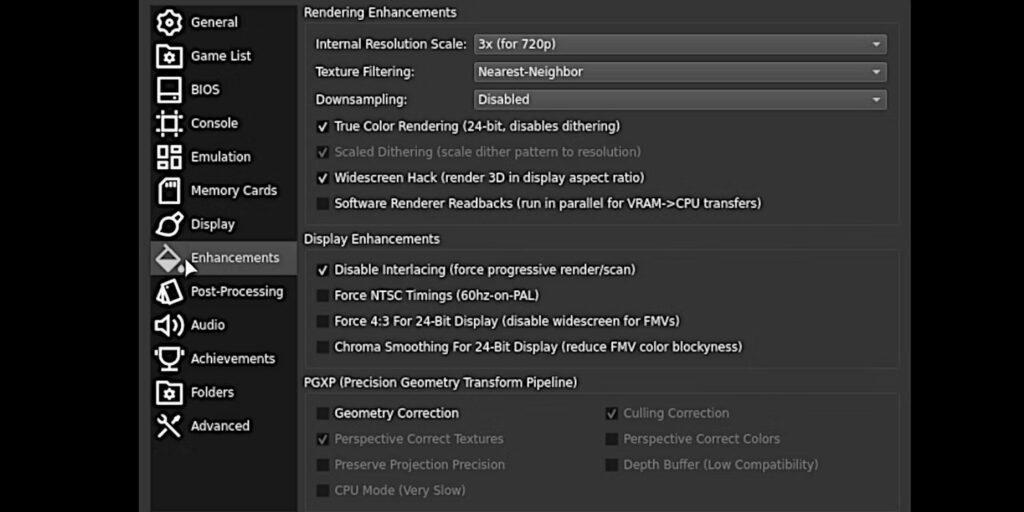
Task: Open General settings gear icon
Action: click(169, 22)
